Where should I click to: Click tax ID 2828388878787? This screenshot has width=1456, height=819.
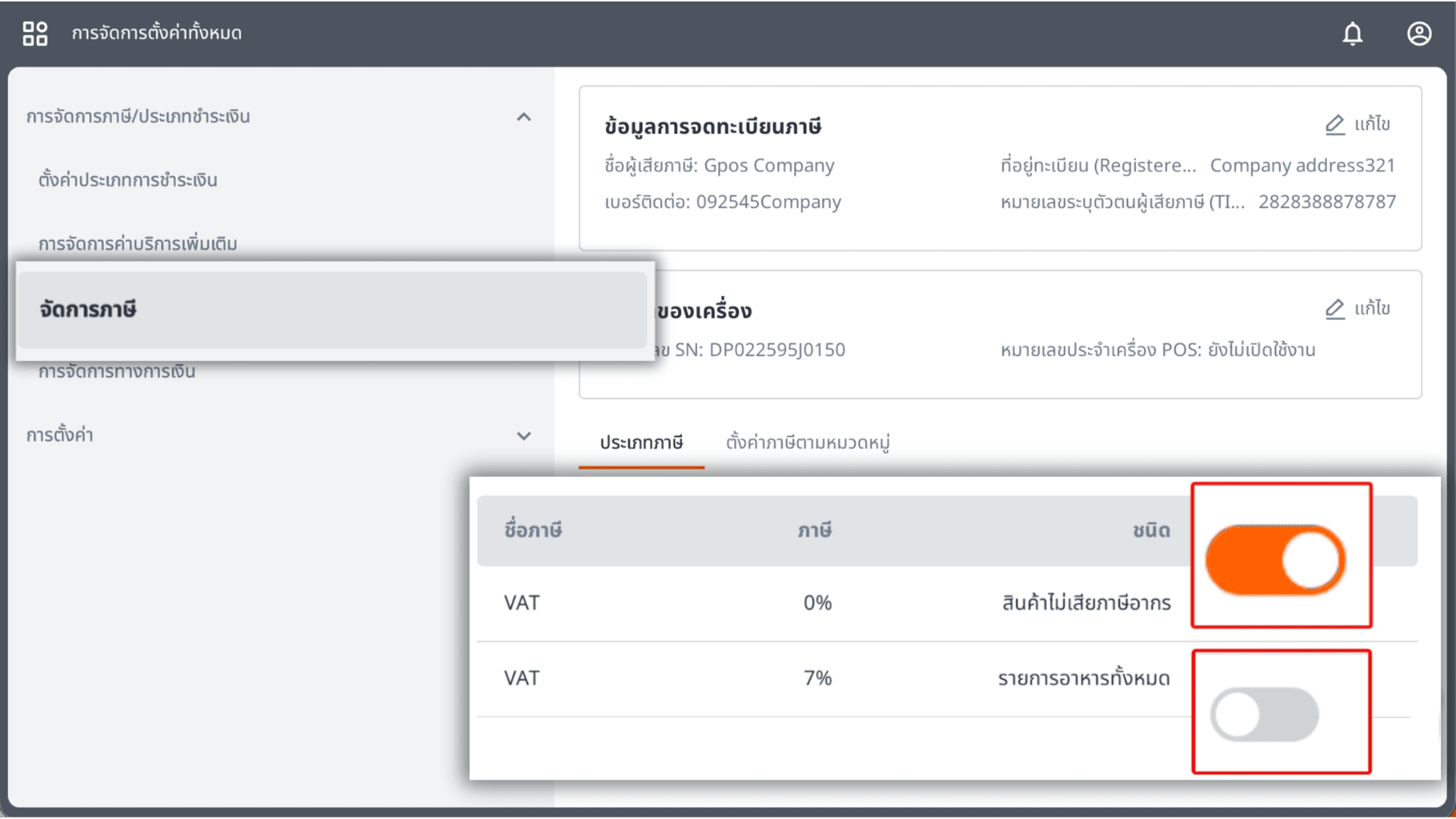point(1327,202)
